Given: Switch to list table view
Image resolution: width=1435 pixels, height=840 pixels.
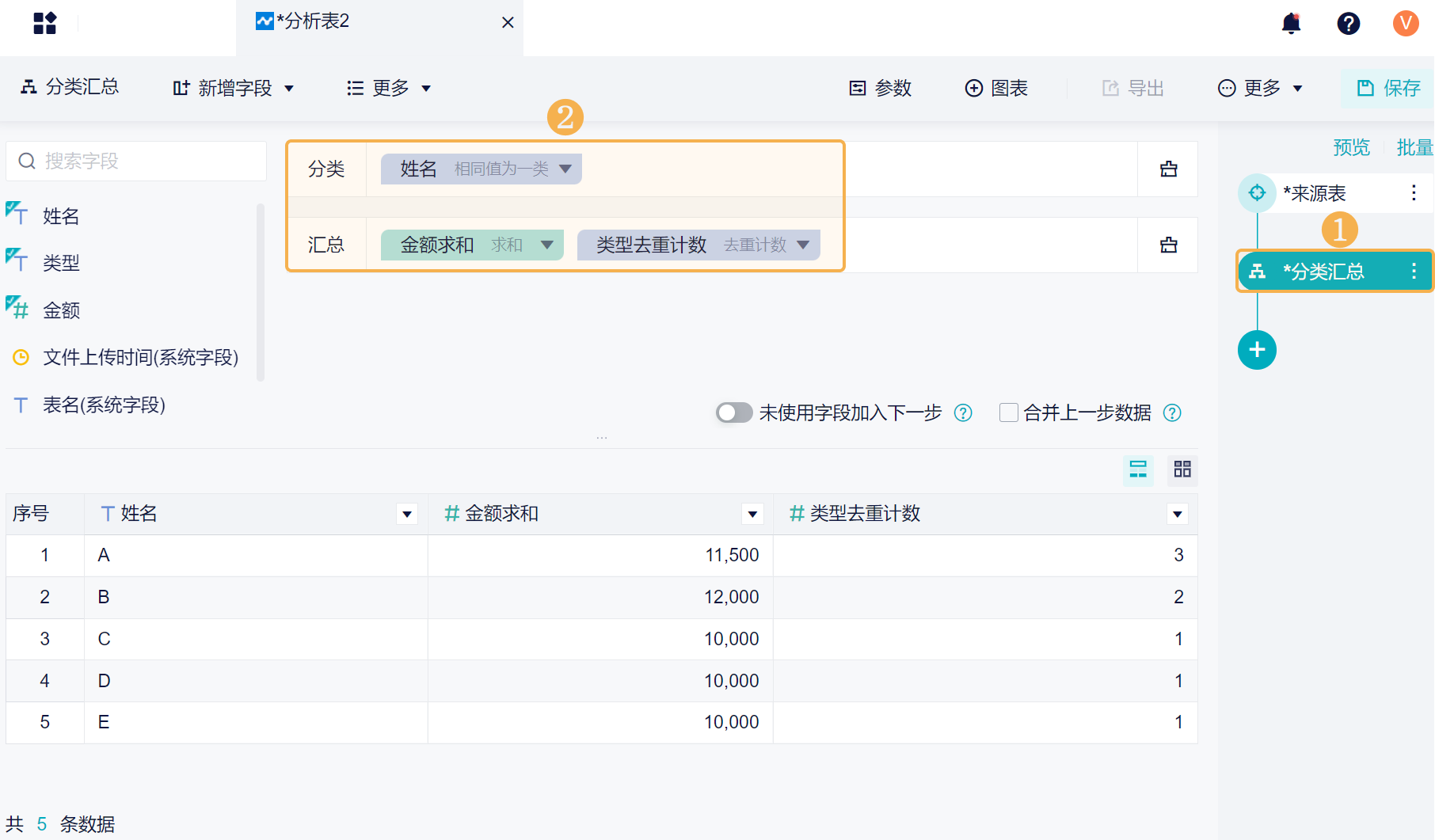Looking at the screenshot, I should pos(1138,469).
